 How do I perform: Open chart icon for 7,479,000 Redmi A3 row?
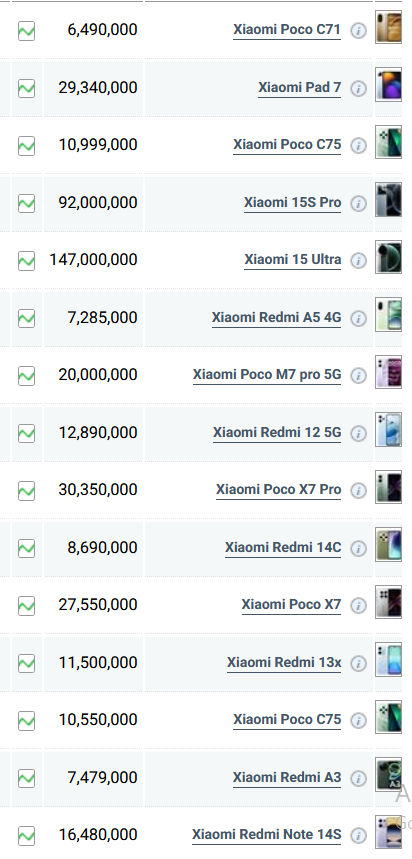pyautogui.click(x=26, y=778)
